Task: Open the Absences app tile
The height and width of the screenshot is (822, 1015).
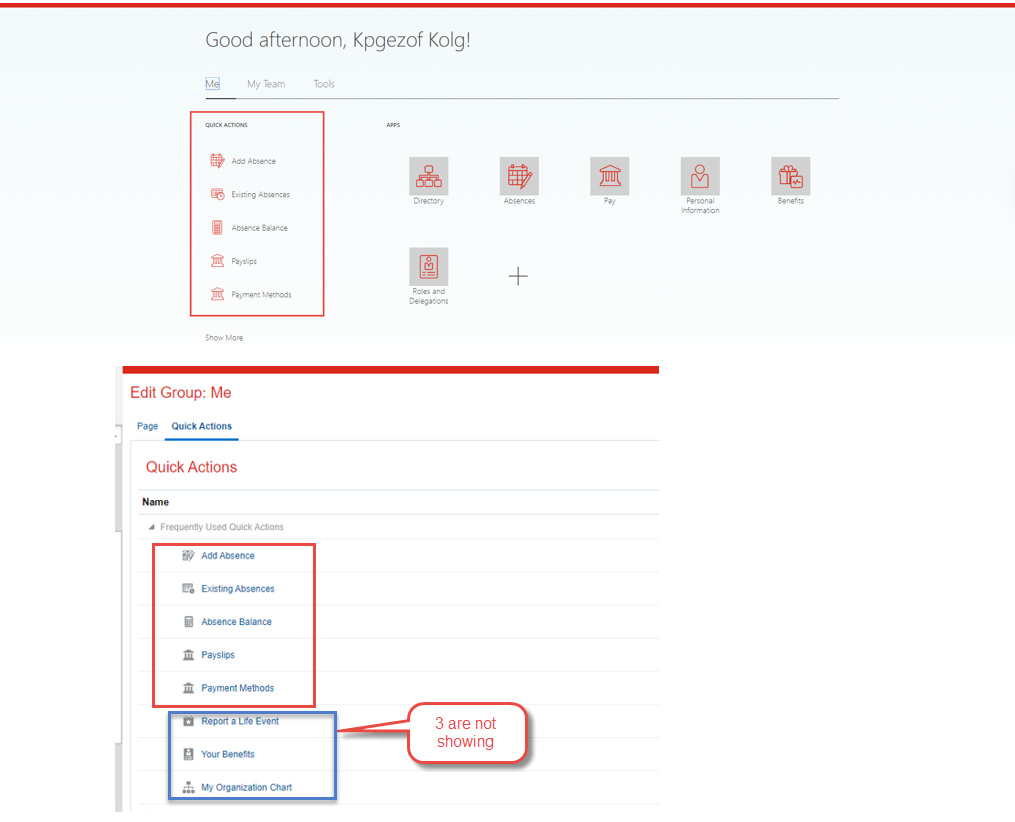Action: click(x=519, y=176)
